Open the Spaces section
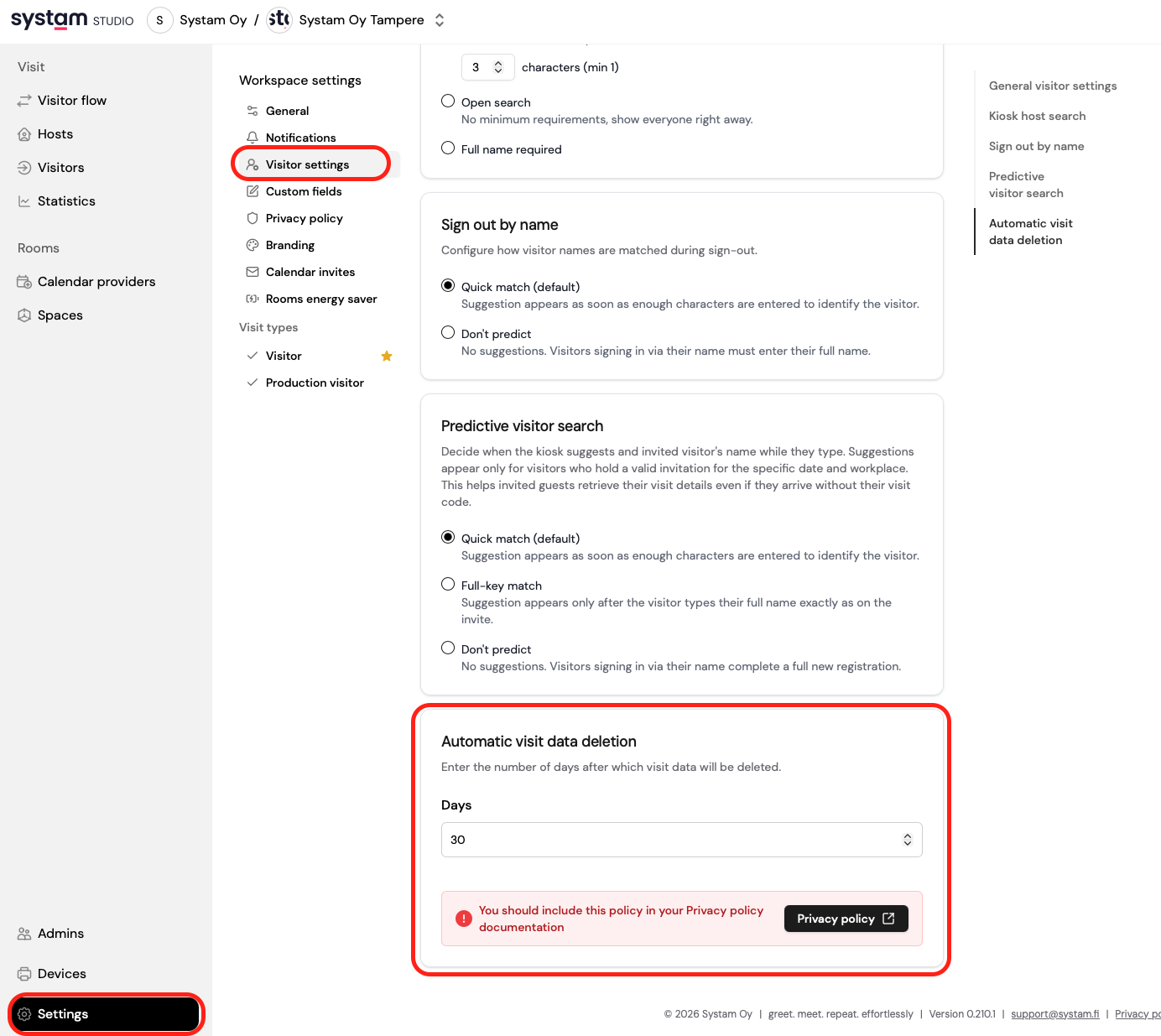This screenshot has width=1161, height=1036. pyautogui.click(x=60, y=315)
